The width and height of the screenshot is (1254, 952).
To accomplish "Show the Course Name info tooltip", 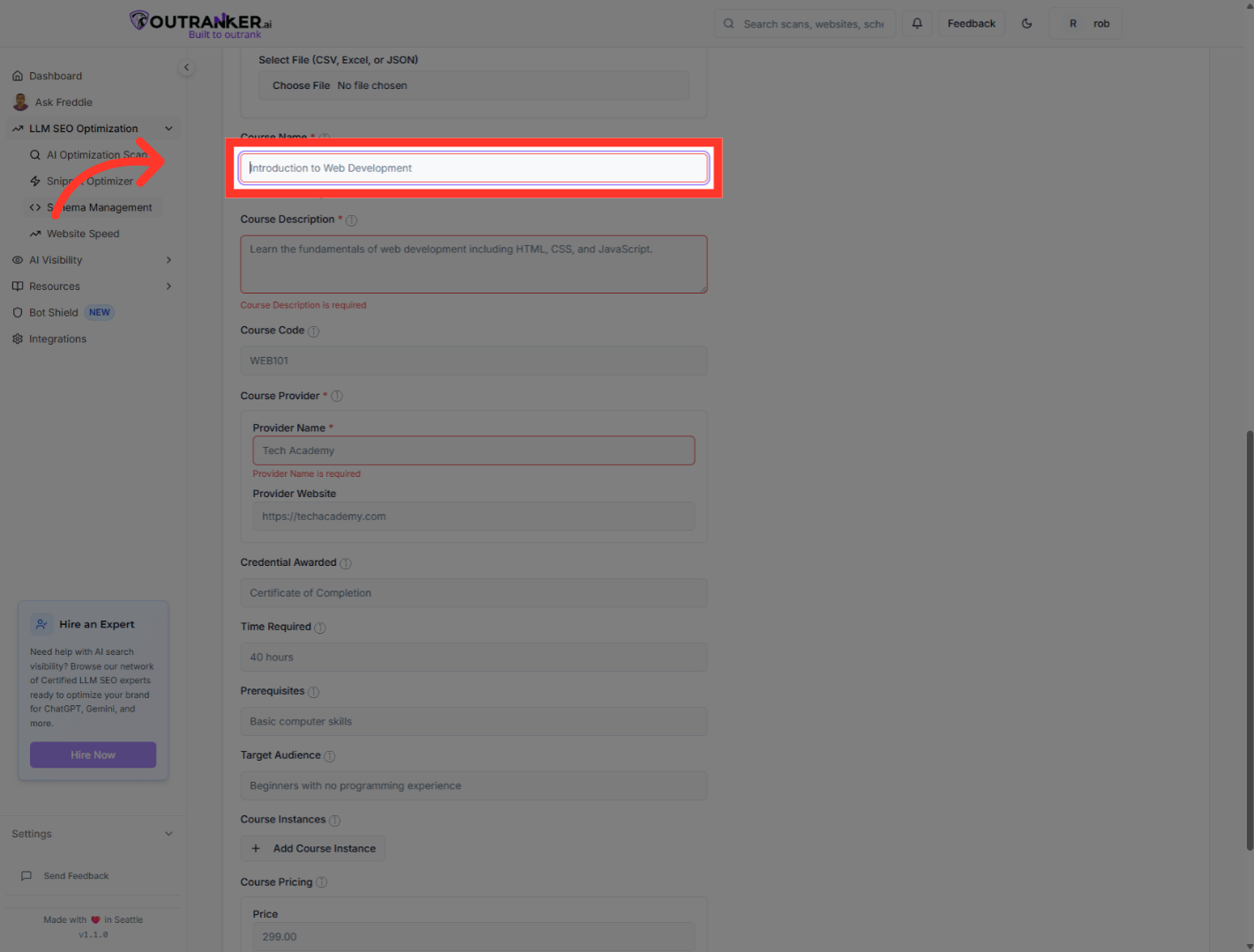I will pyautogui.click(x=324, y=138).
